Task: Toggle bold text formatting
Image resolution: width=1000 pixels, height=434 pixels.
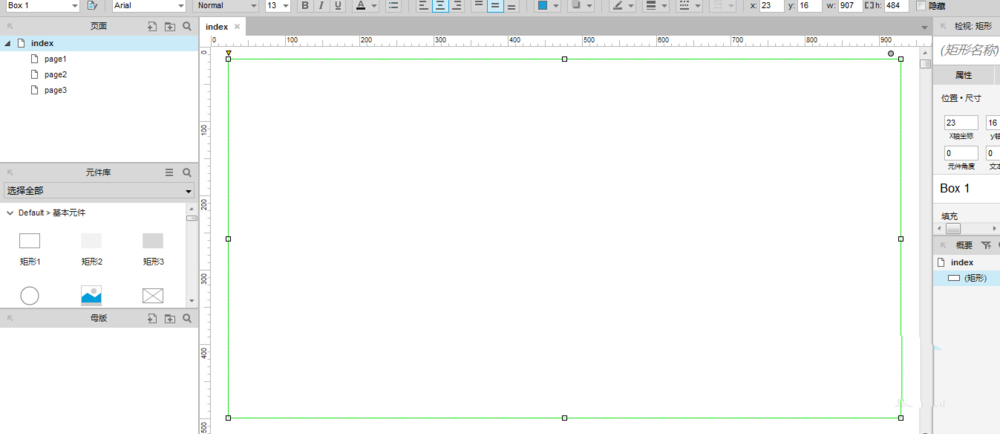Action: click(304, 6)
